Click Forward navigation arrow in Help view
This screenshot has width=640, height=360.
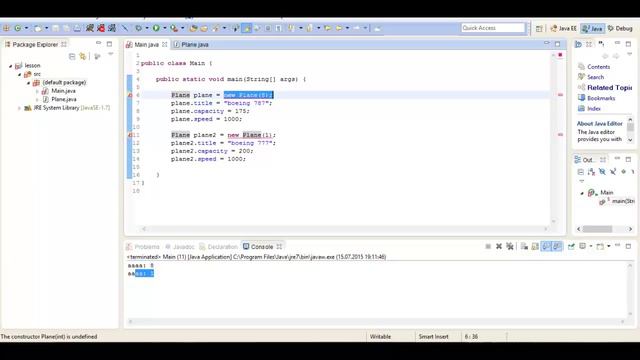click(x=616, y=56)
